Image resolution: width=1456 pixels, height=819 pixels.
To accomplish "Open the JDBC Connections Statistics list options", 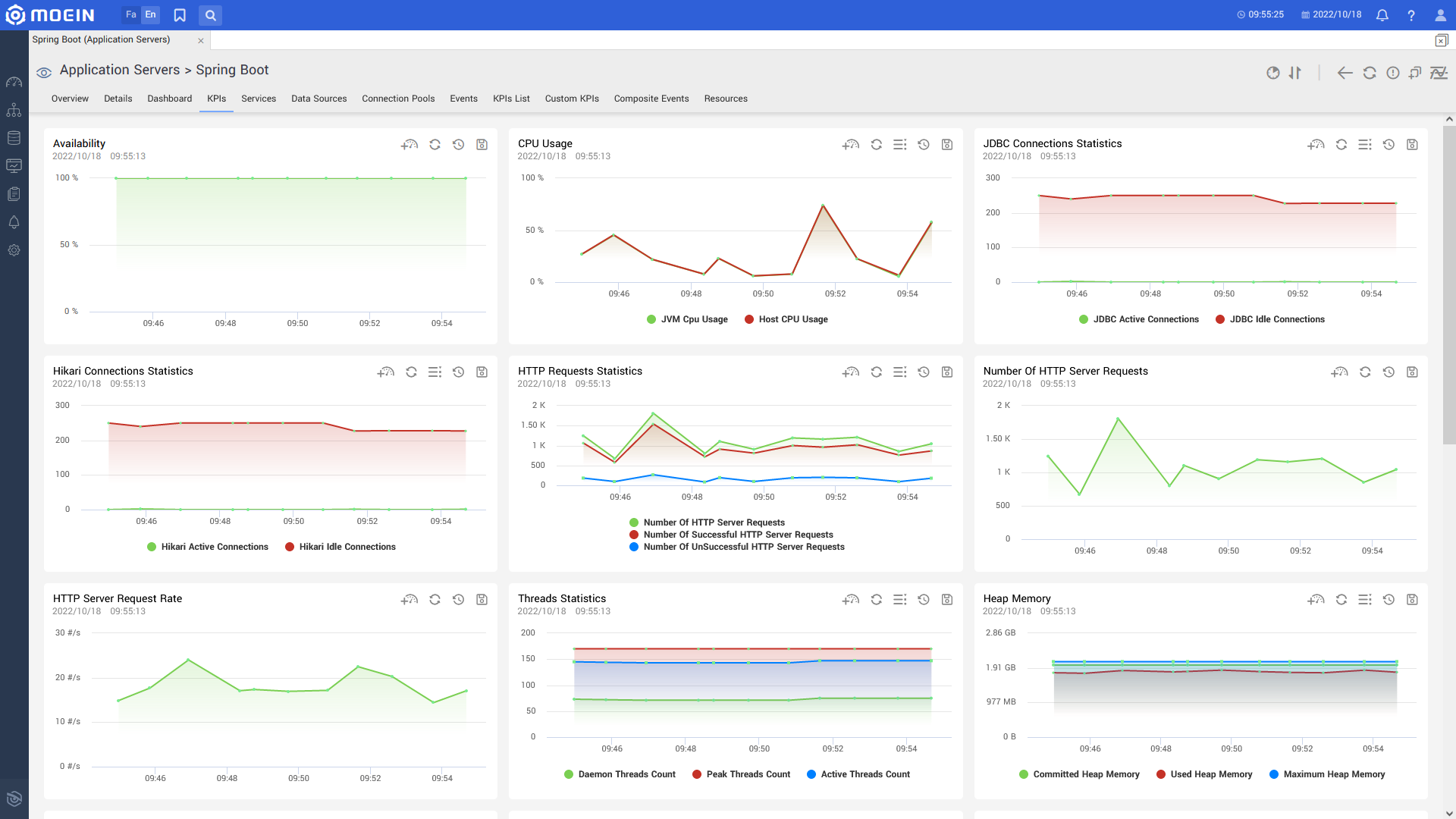I will point(1365,144).
